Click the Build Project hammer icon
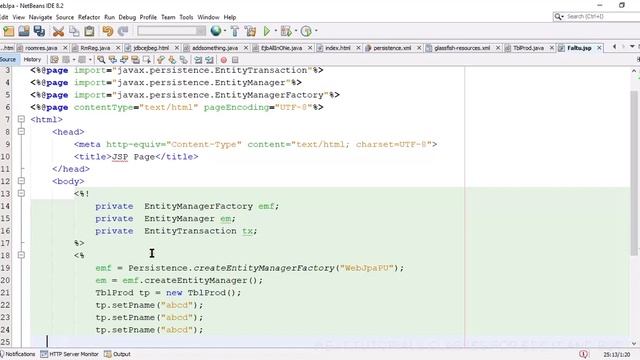The width and height of the screenshot is (640, 360). (x=235, y=31)
